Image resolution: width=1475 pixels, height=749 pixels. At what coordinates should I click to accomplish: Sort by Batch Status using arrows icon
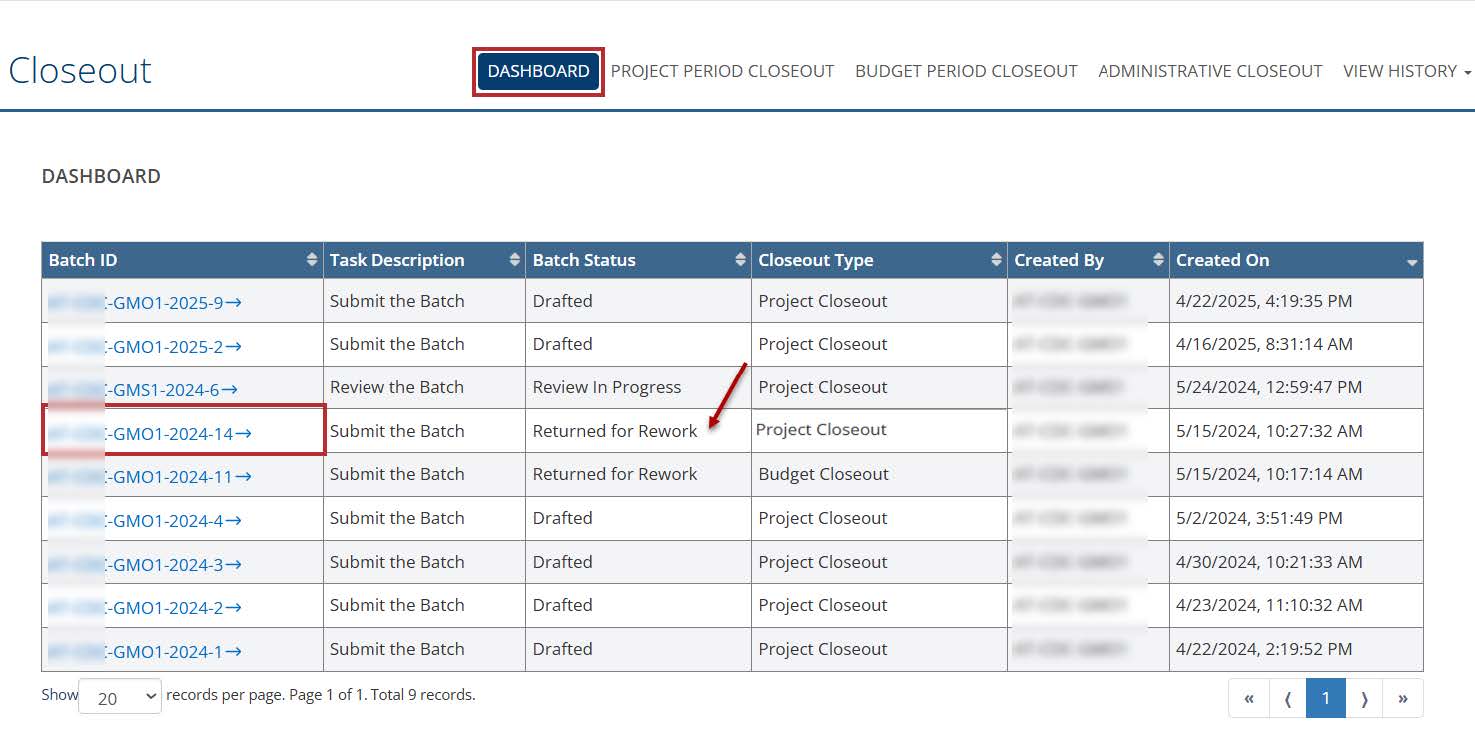point(740,260)
